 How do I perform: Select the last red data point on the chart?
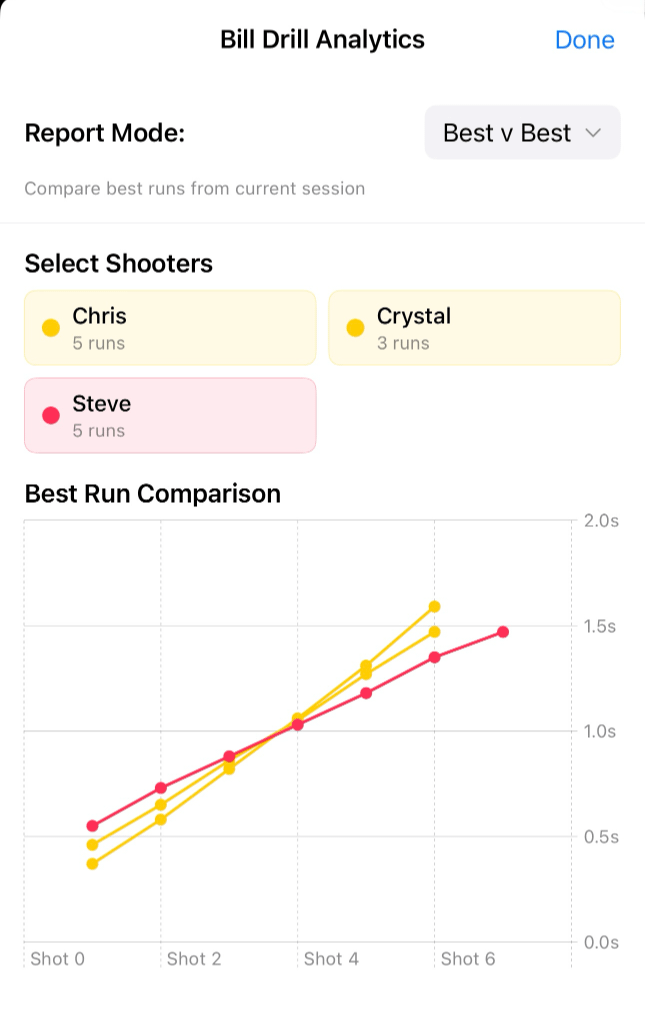tap(503, 632)
